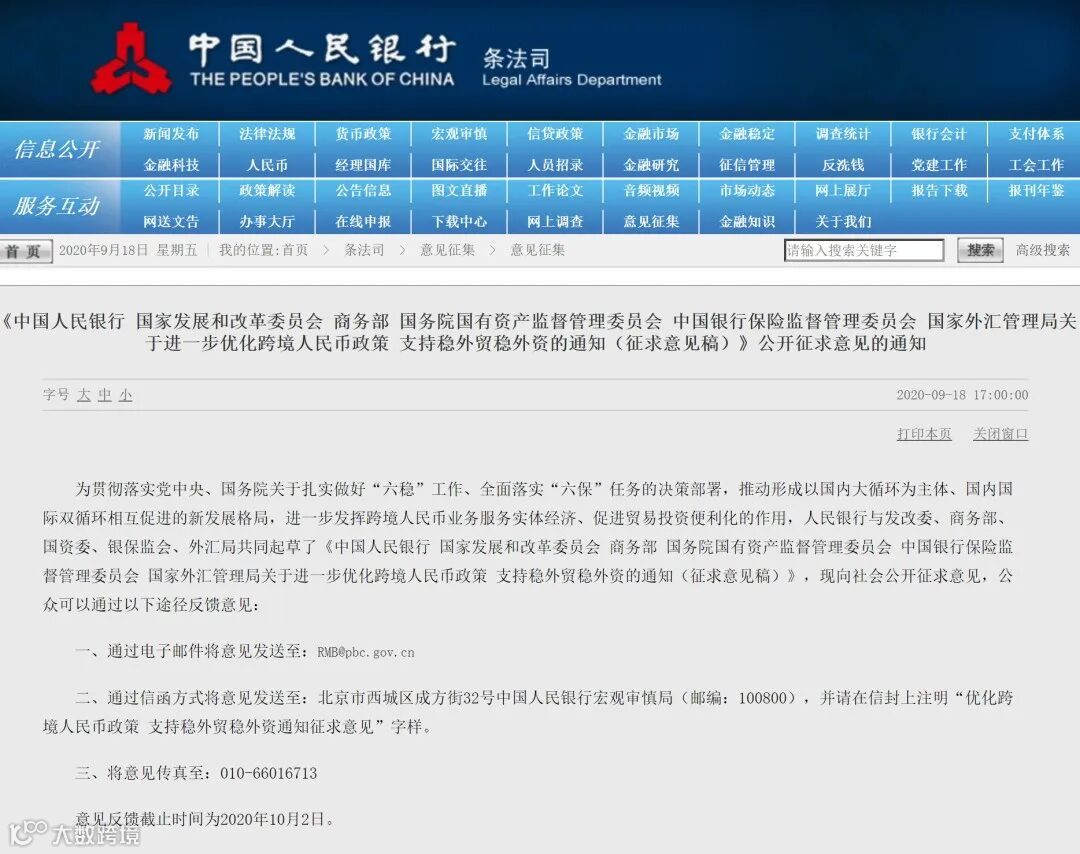Click the 首页 home button
This screenshot has width=1080, height=854.
pos(25,251)
